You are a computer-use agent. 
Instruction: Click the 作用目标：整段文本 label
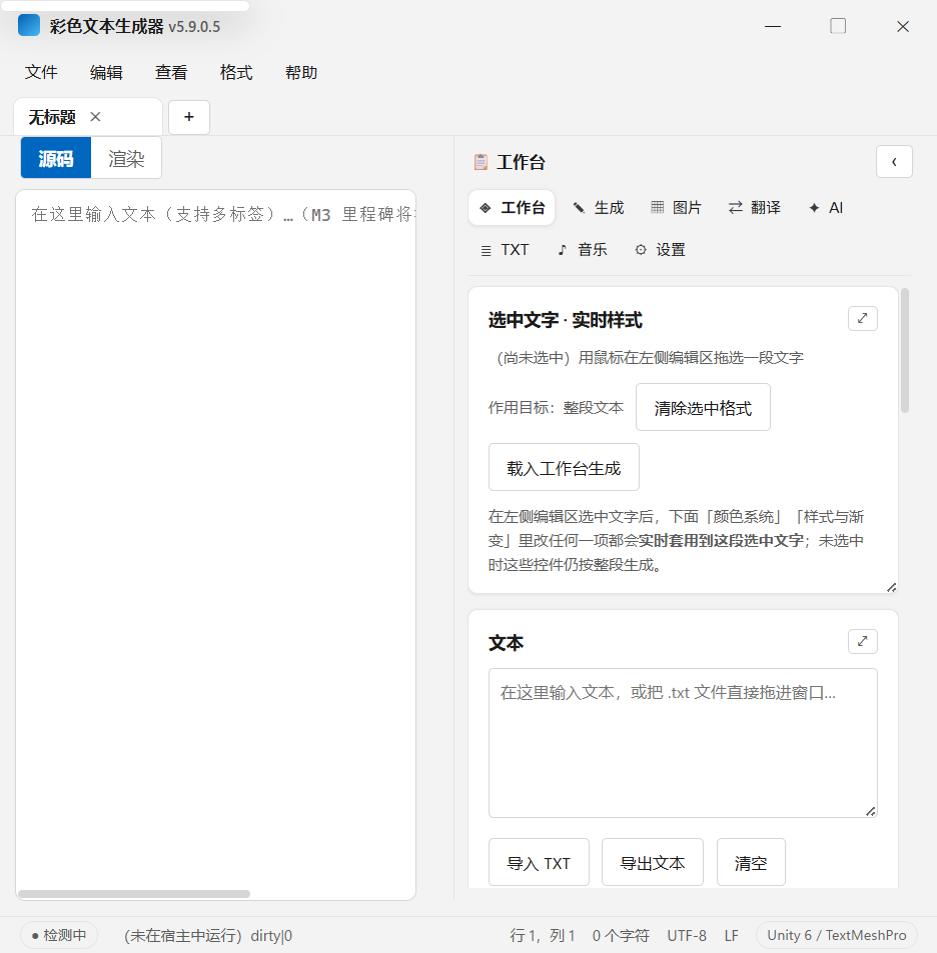556,407
